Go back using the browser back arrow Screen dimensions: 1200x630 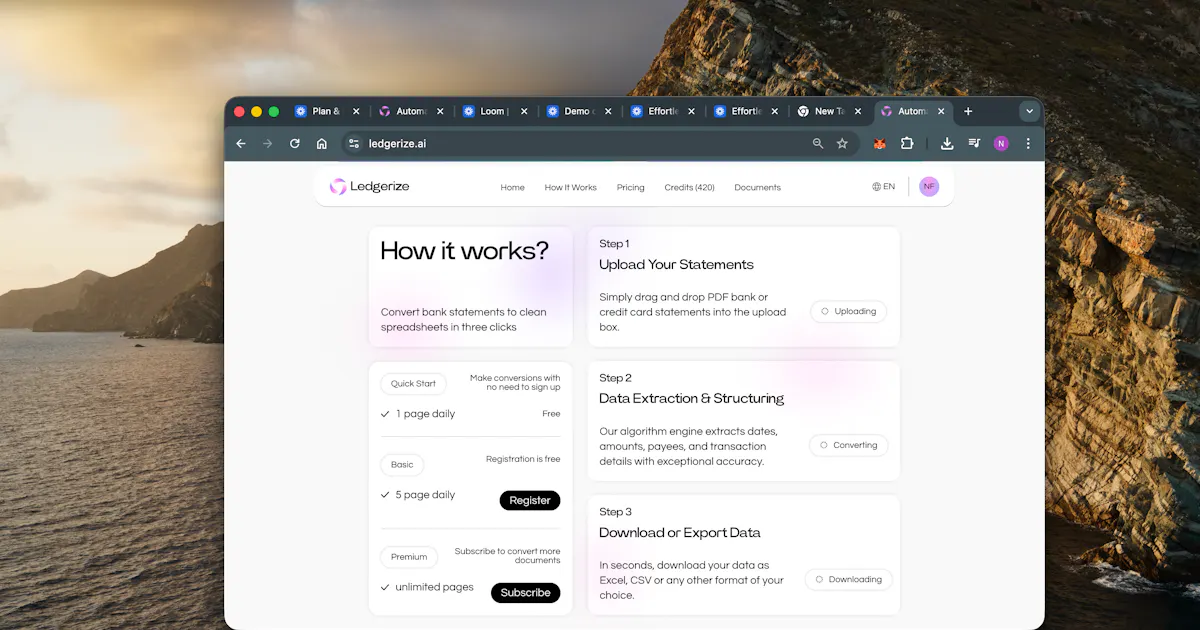click(x=241, y=144)
